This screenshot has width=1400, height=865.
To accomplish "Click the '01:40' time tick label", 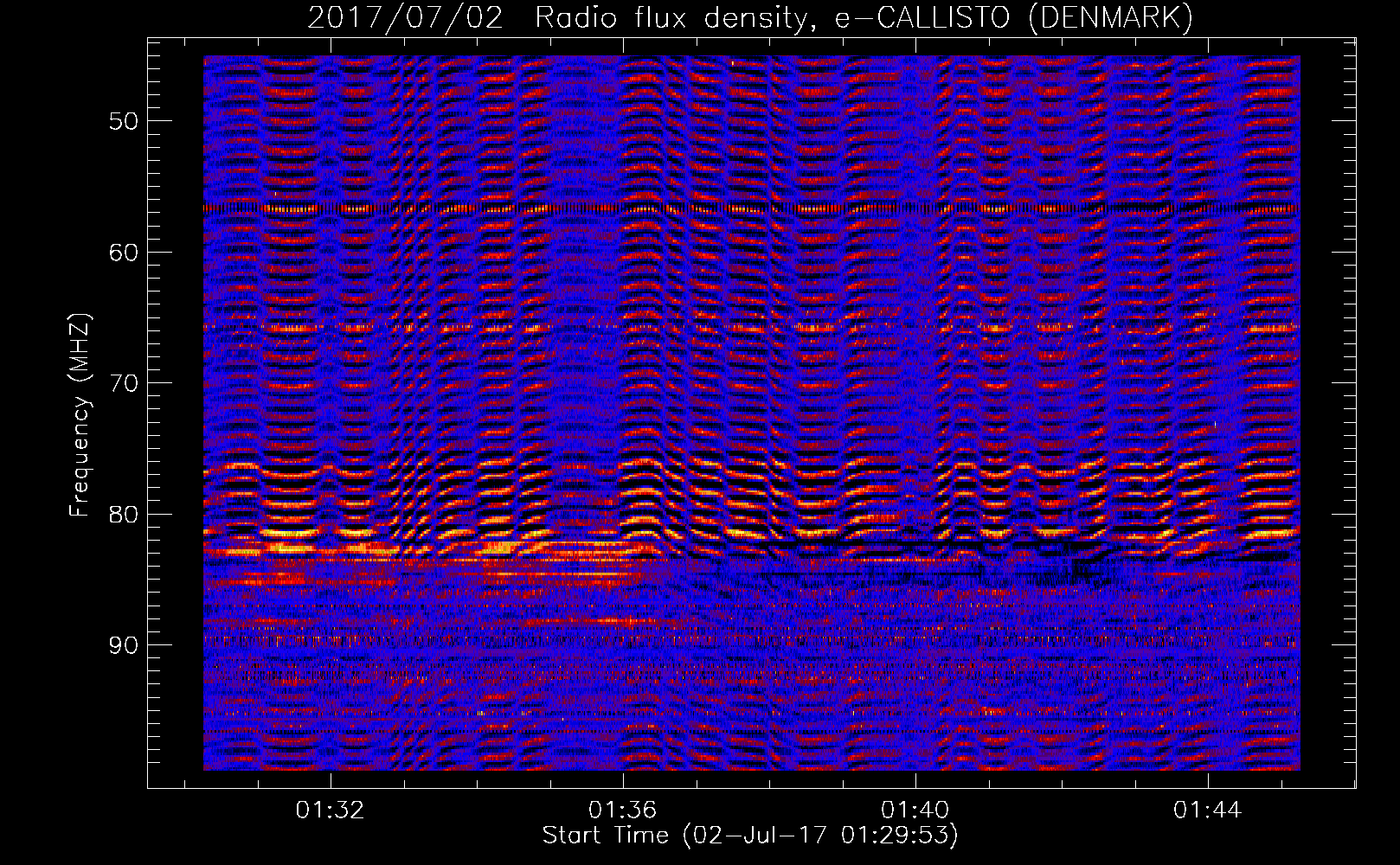I will click(x=915, y=811).
